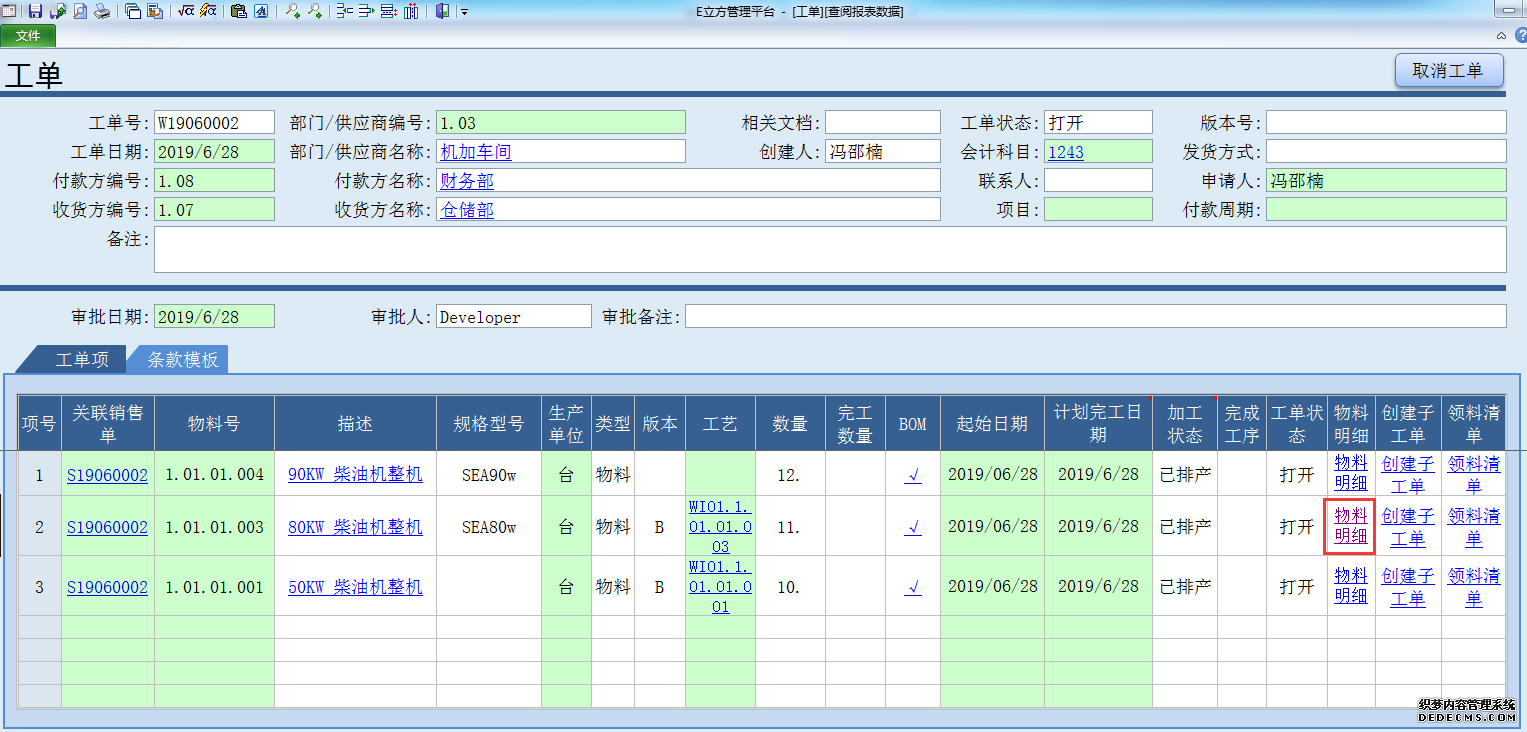Click the blue letter A format icon
This screenshot has width=1527, height=732.
(261, 11)
